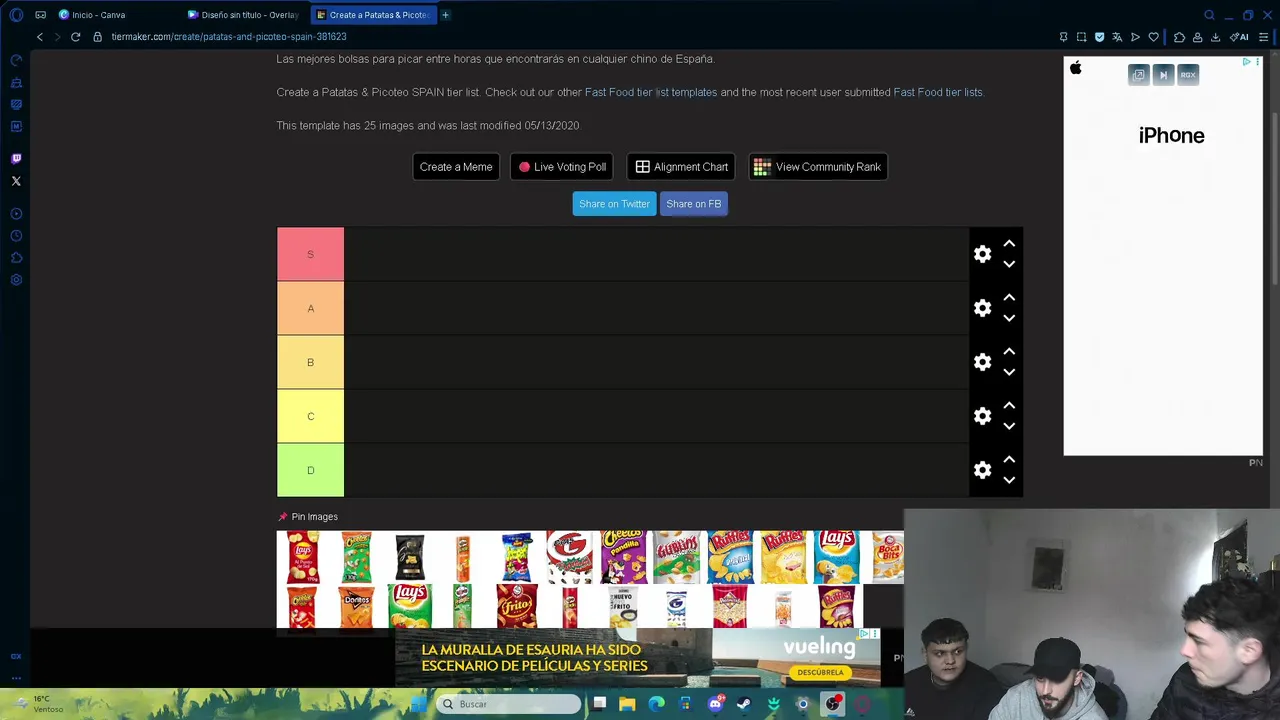Move the B tier row up

[x=1009, y=352]
